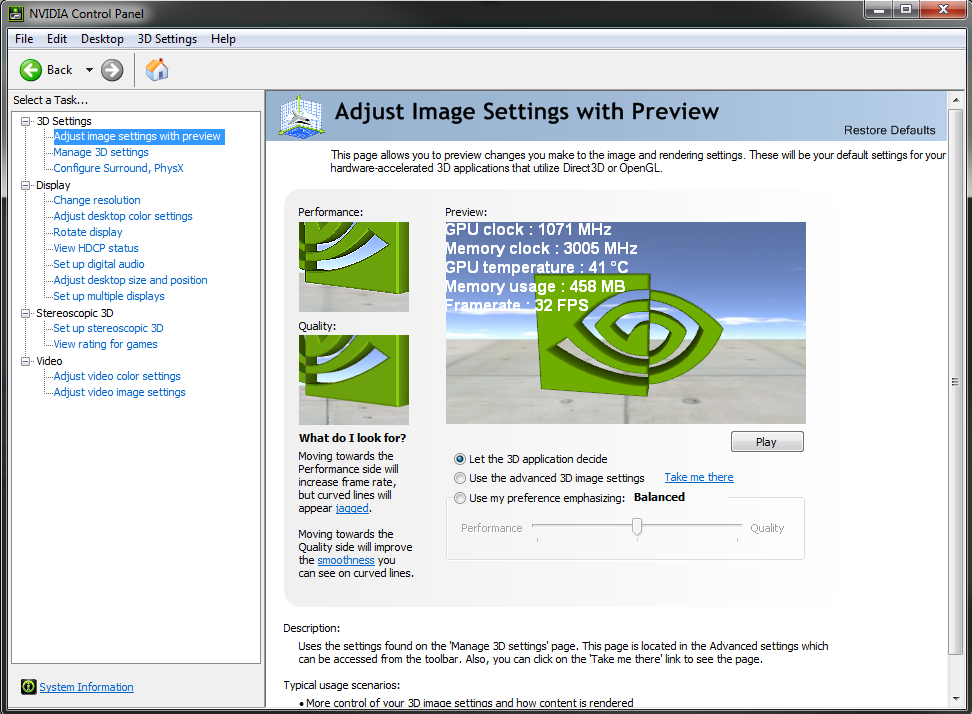Click the Balanced preference value

pos(660,497)
